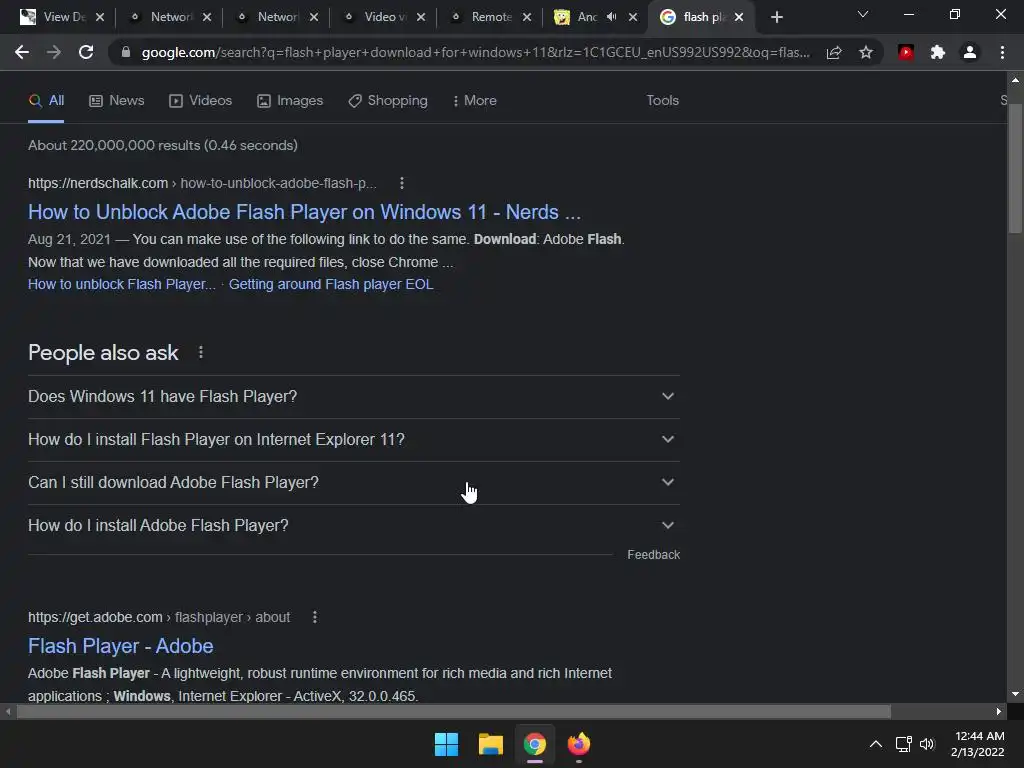The image size is (1024, 768).
Task: Click the address bar URL field
Action: (475, 52)
